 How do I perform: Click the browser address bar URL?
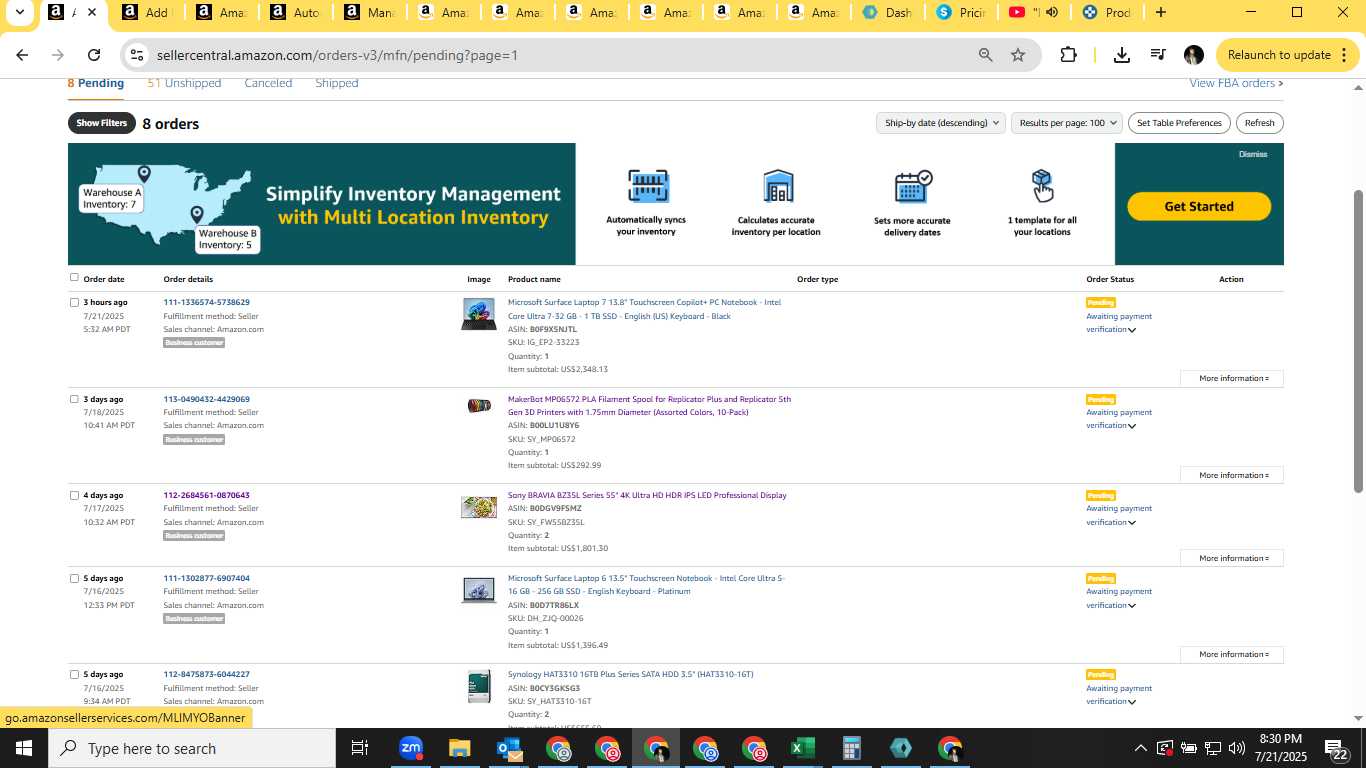[337, 55]
